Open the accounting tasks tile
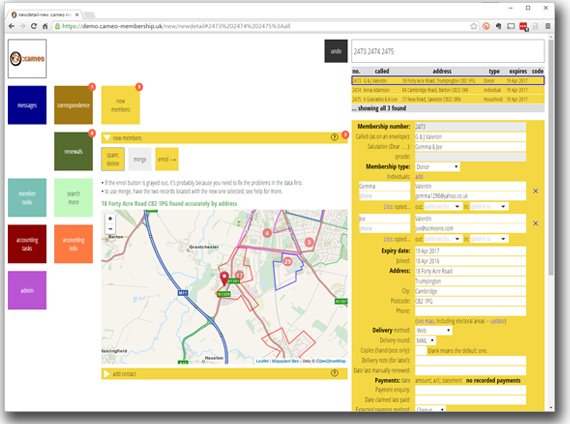 tap(27, 244)
